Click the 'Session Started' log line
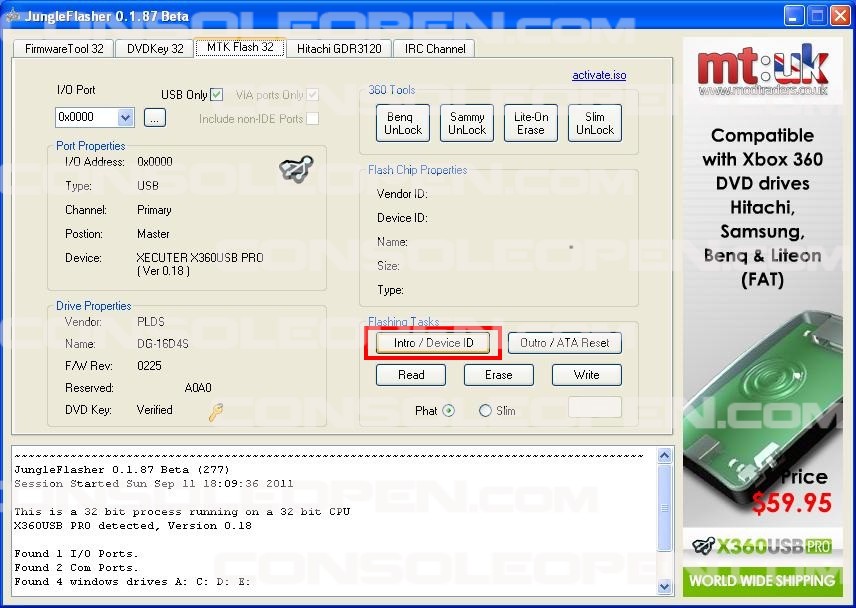 (x=153, y=484)
